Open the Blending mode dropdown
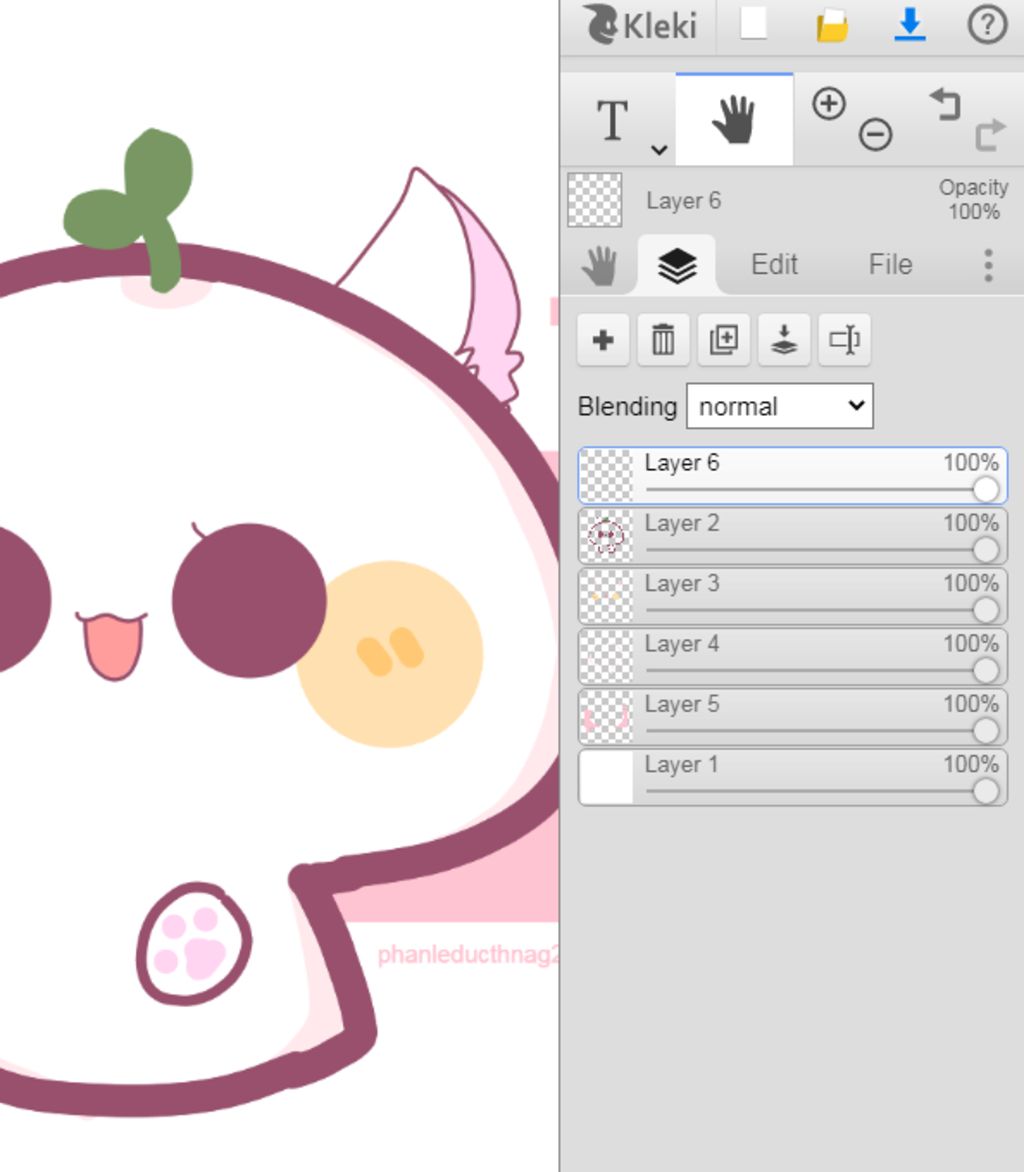This screenshot has height=1172, width=1024. click(780, 406)
